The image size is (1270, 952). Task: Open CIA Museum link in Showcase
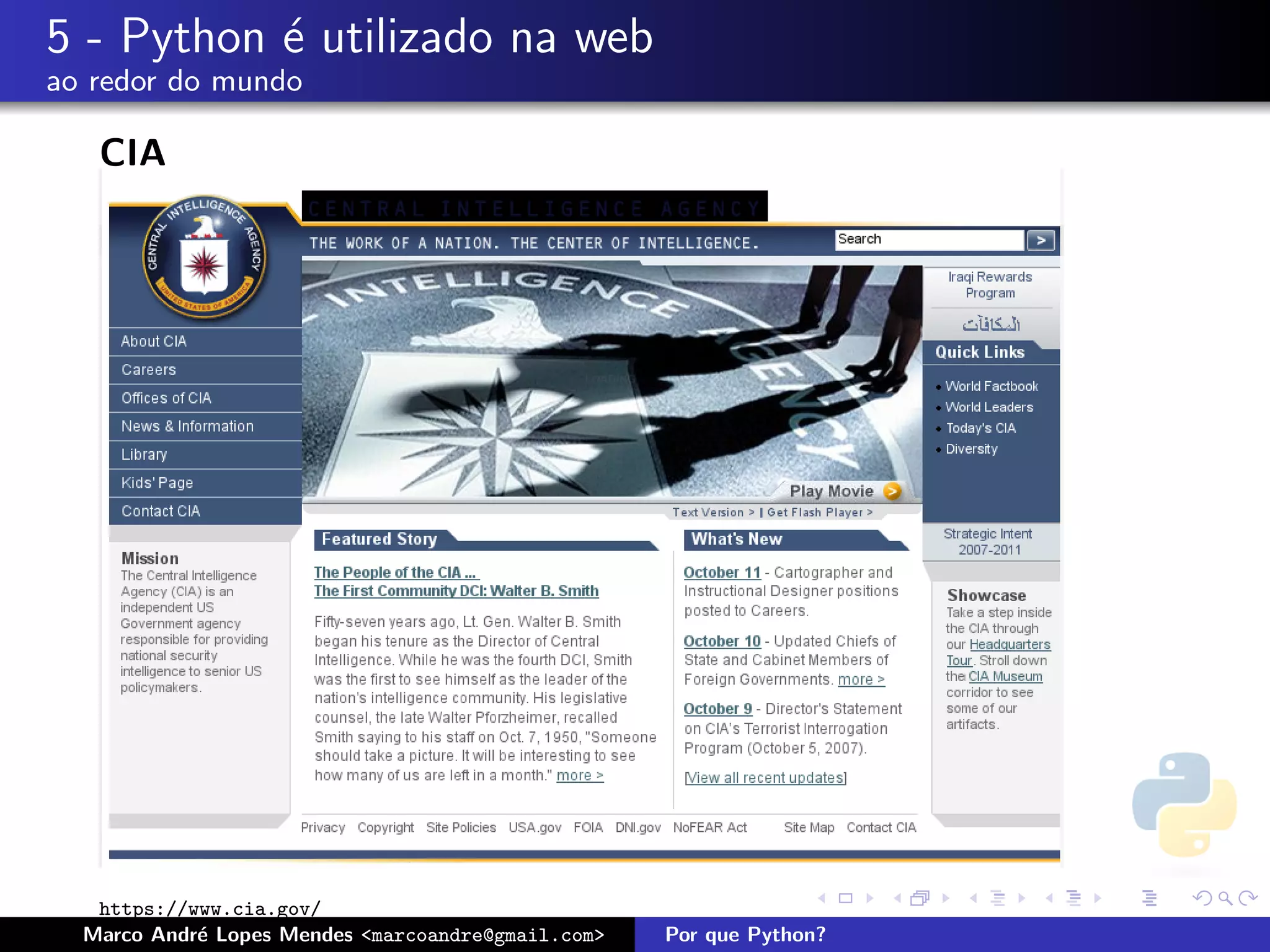pyautogui.click(x=1005, y=677)
